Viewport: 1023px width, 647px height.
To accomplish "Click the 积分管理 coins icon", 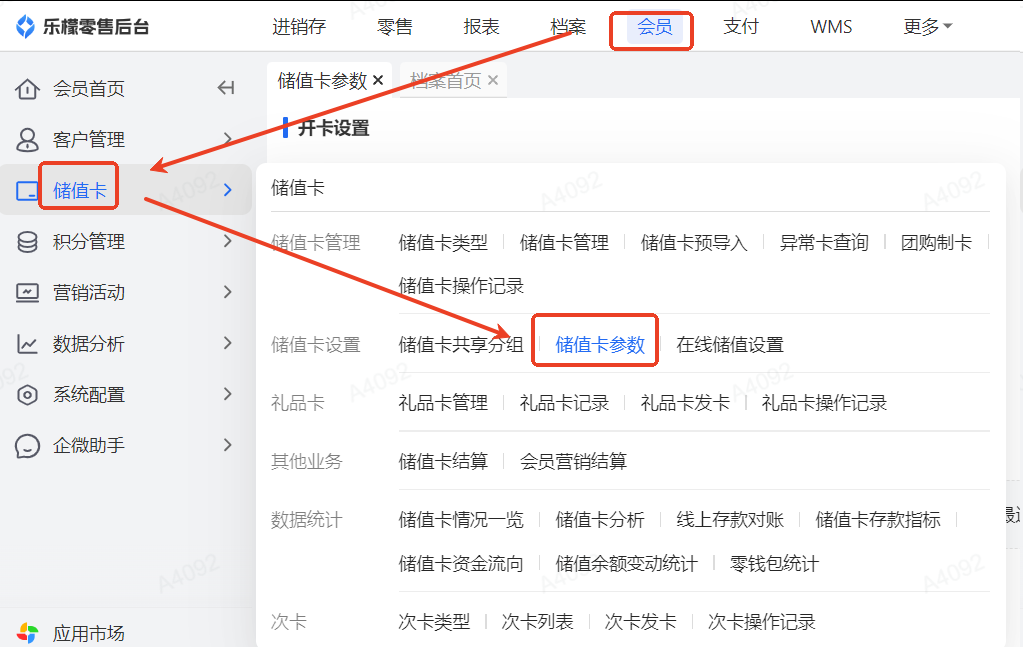I will (x=27, y=242).
